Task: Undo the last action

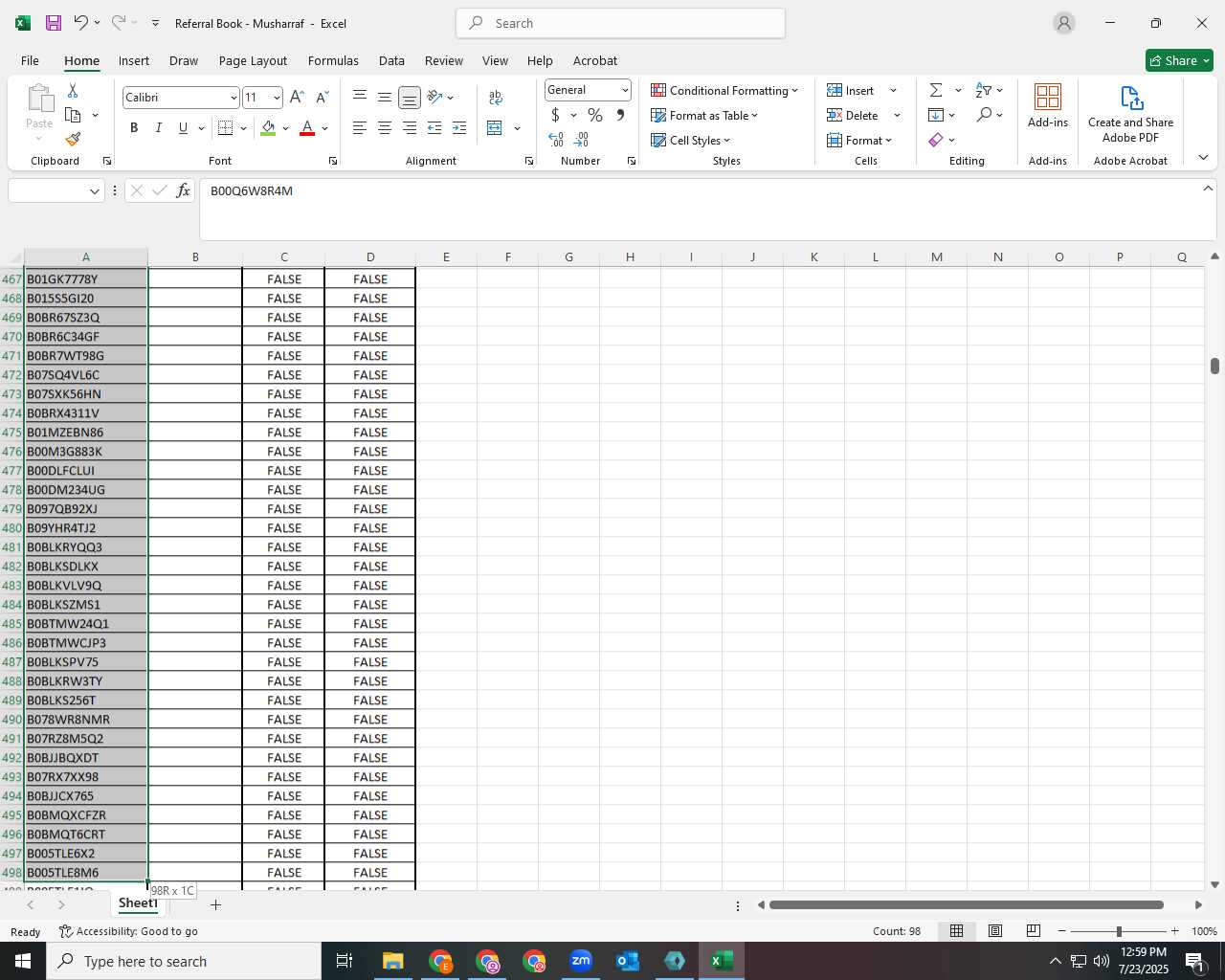Action: pos(80,23)
